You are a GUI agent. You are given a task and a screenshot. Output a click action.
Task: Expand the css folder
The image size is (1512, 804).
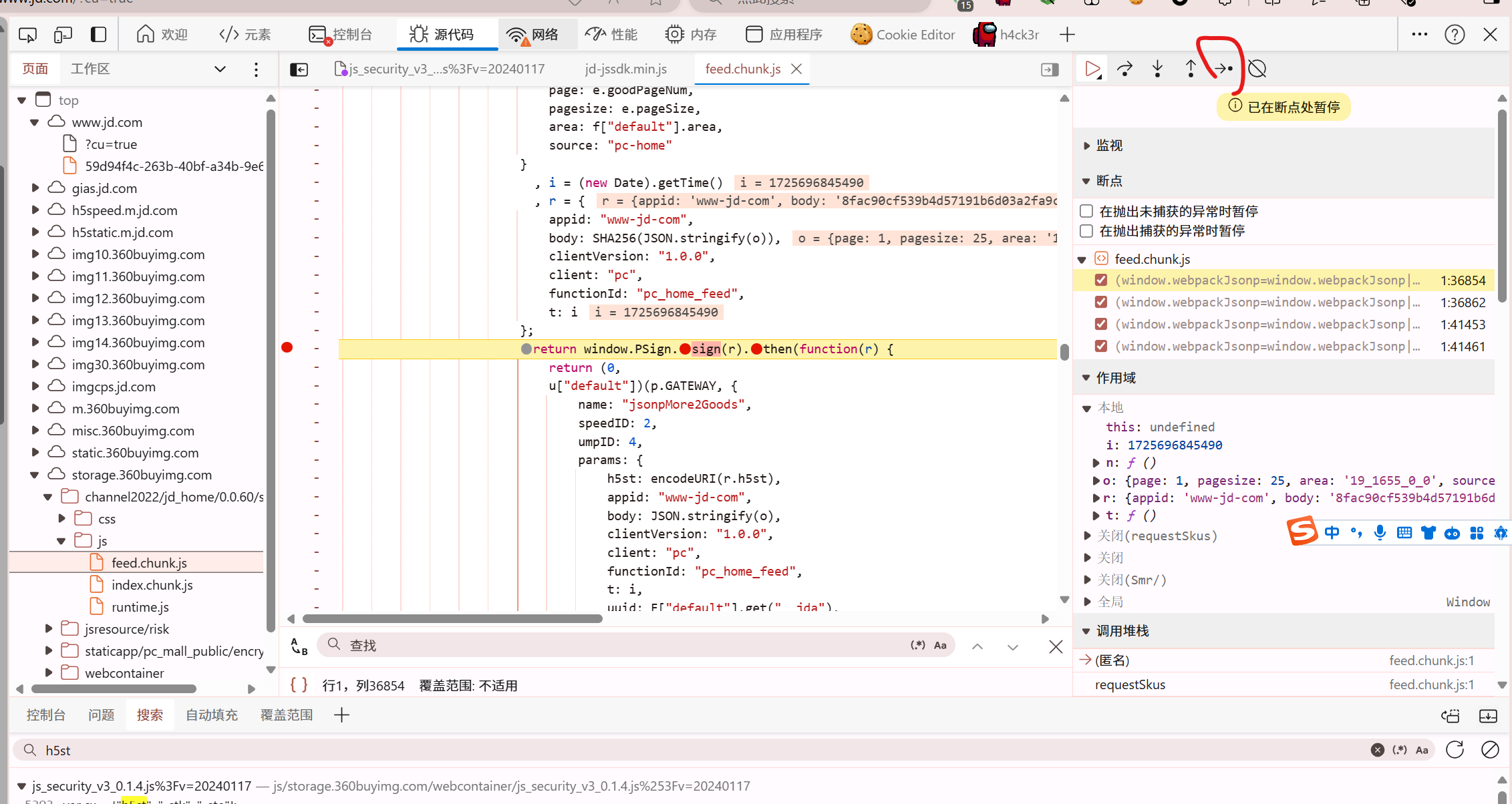61,519
